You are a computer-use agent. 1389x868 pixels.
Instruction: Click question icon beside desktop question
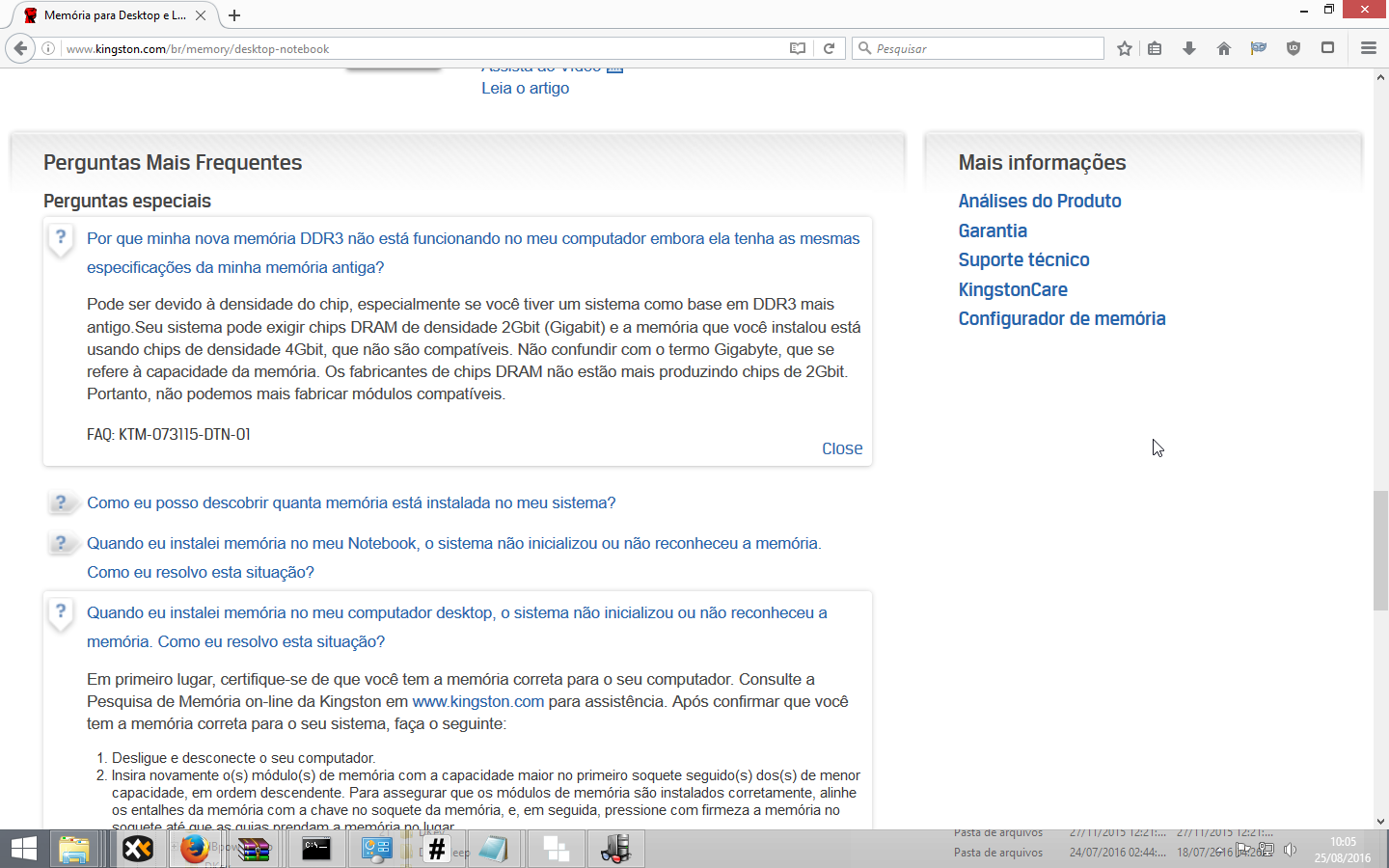click(61, 612)
